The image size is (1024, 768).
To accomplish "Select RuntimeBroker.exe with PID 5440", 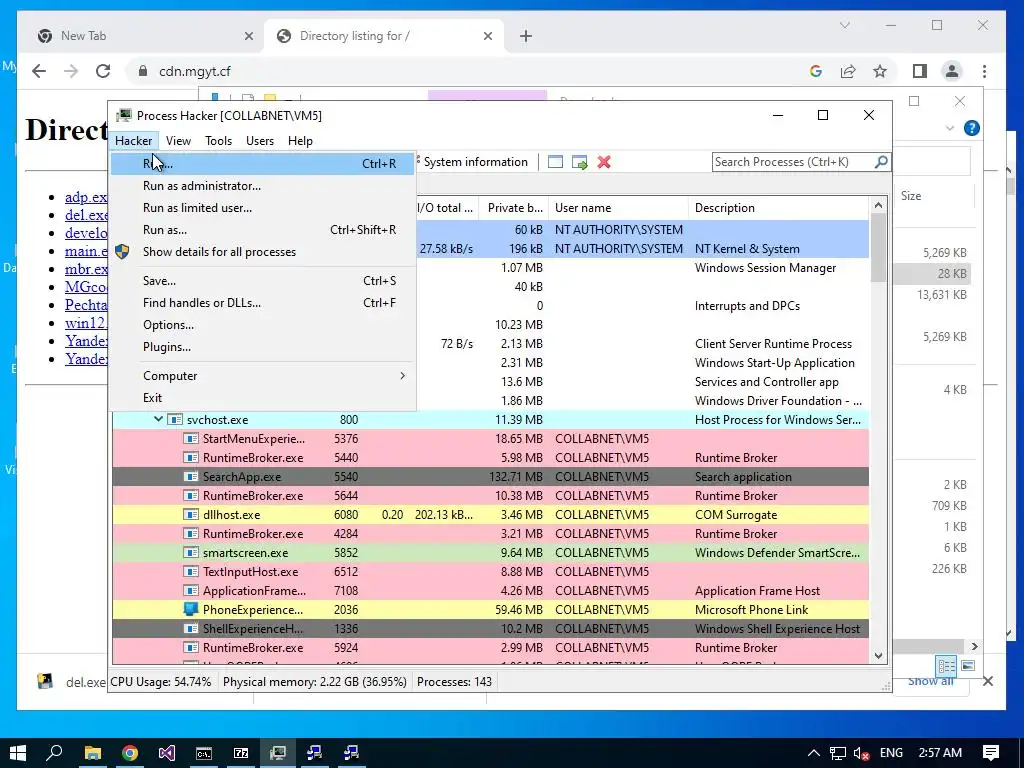I will 490,458.
